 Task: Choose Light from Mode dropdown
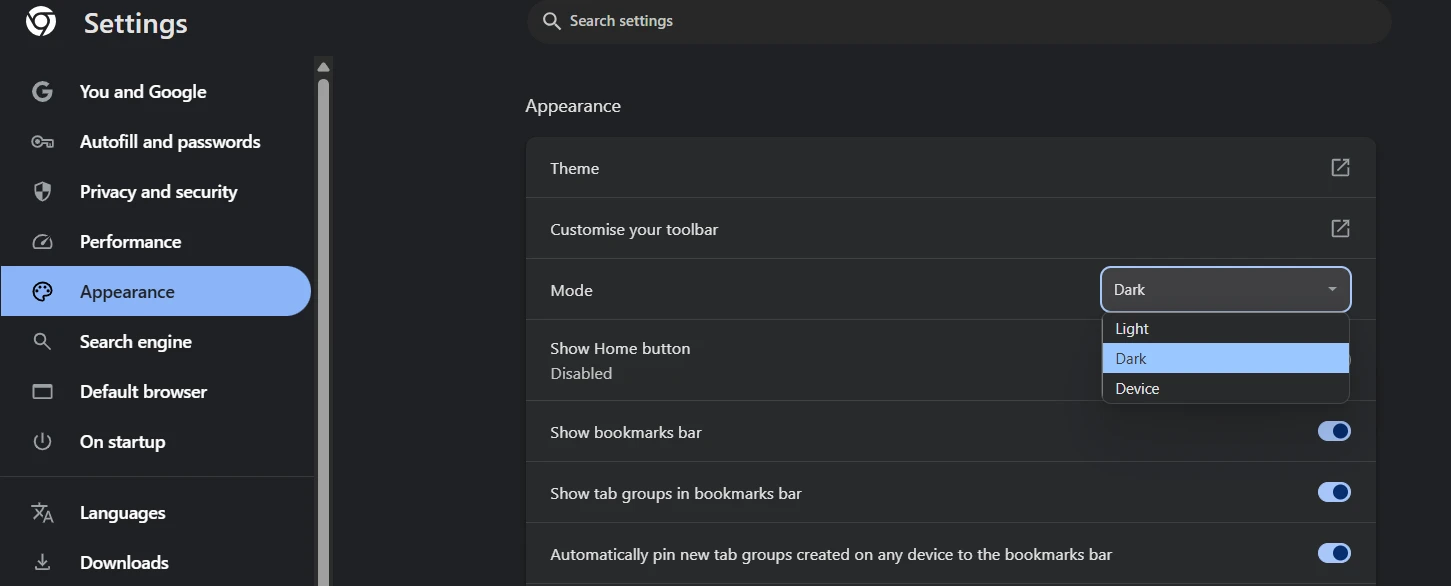click(x=1226, y=329)
